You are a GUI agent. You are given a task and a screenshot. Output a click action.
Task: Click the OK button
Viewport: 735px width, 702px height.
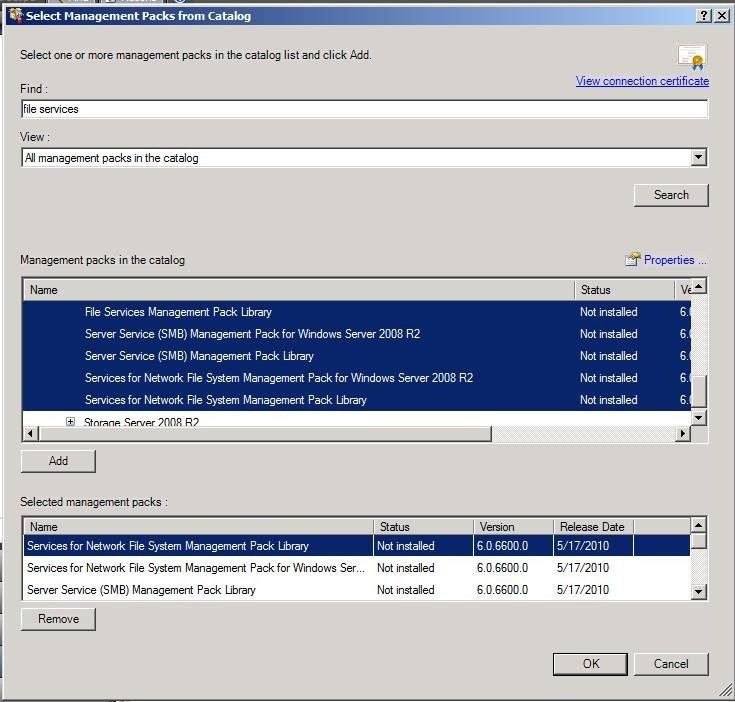coord(590,664)
